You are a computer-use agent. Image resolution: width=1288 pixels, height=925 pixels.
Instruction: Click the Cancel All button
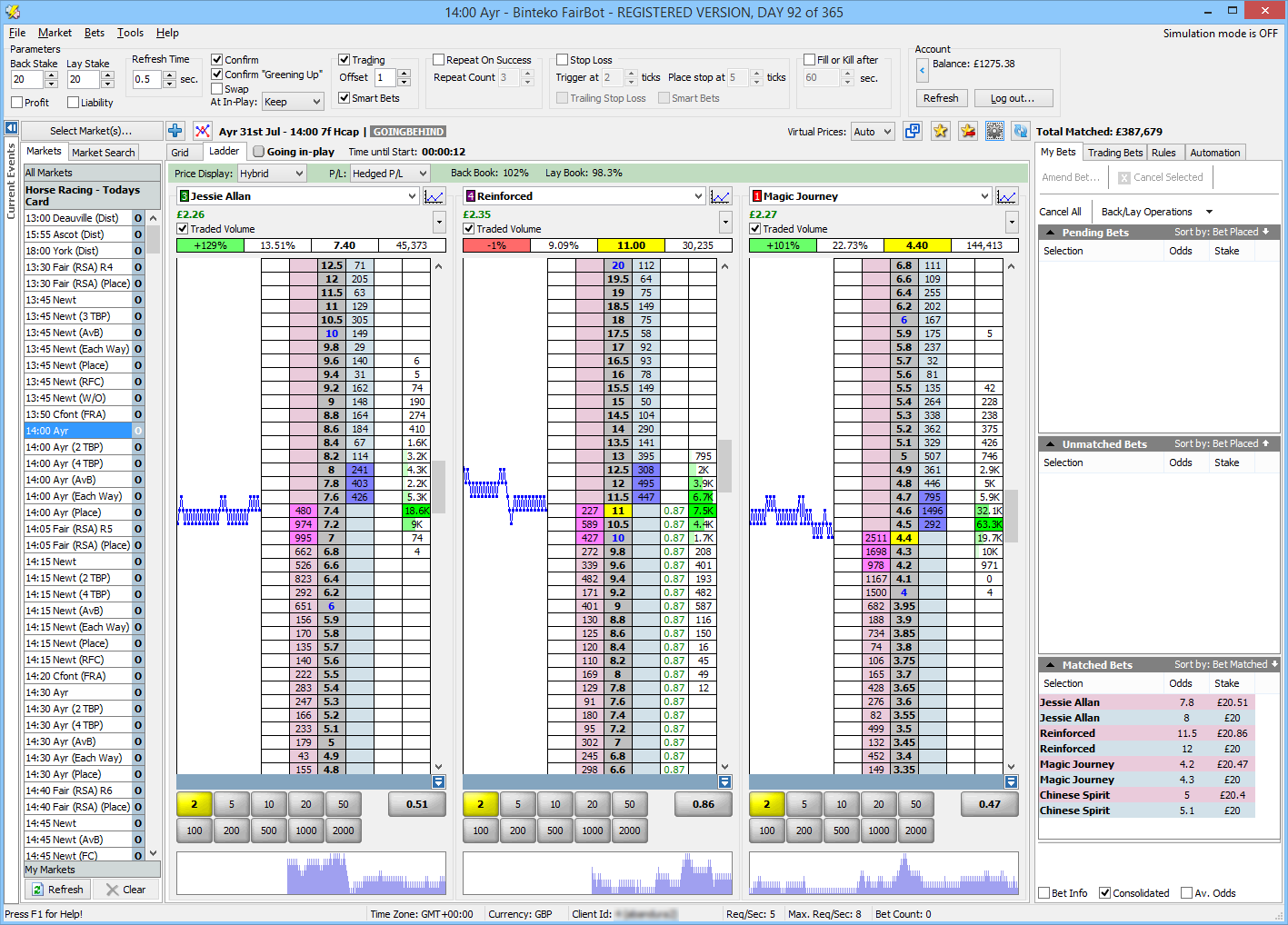[x=1061, y=211]
